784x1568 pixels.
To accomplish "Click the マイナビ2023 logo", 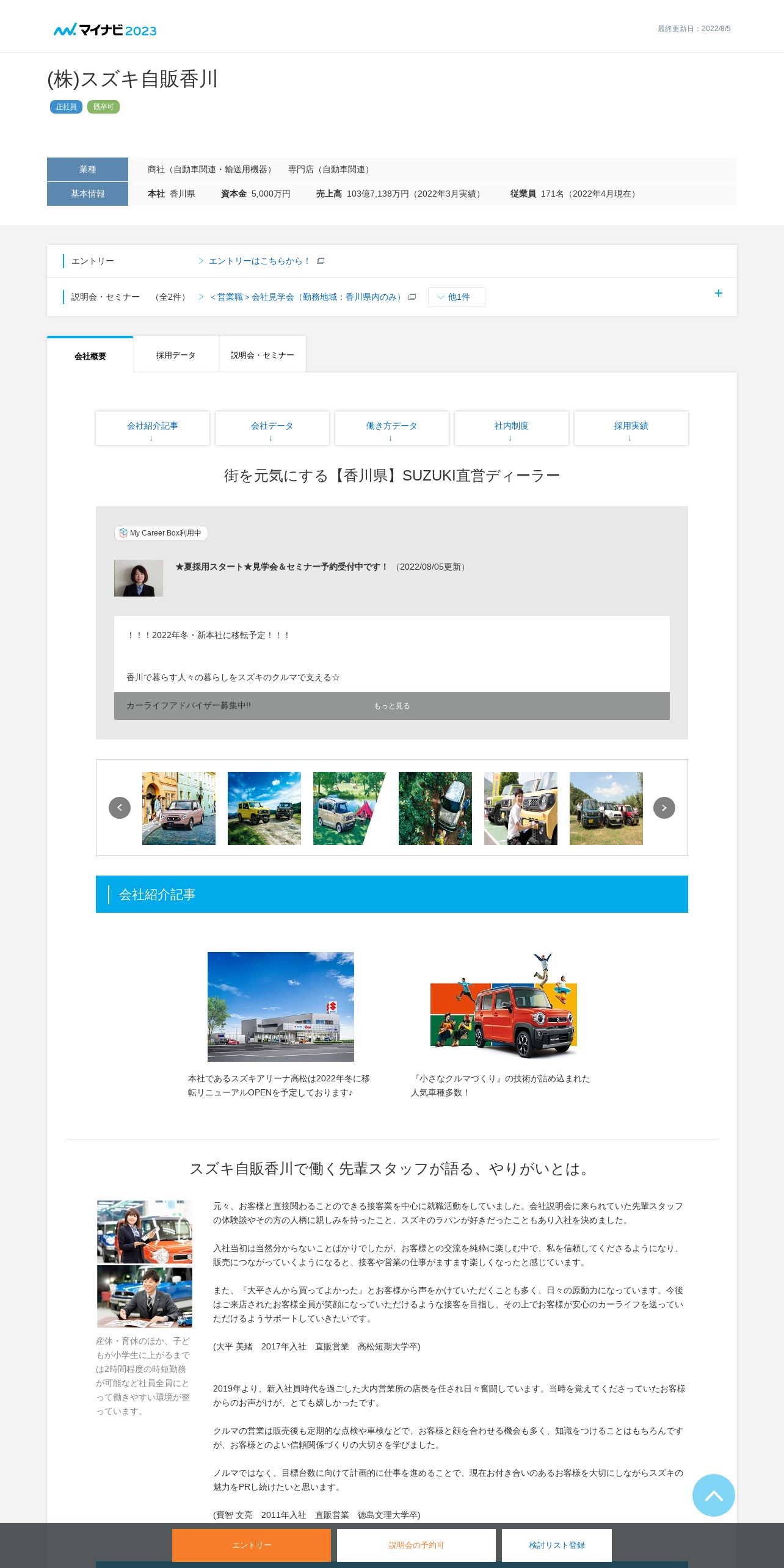I will [x=105, y=30].
